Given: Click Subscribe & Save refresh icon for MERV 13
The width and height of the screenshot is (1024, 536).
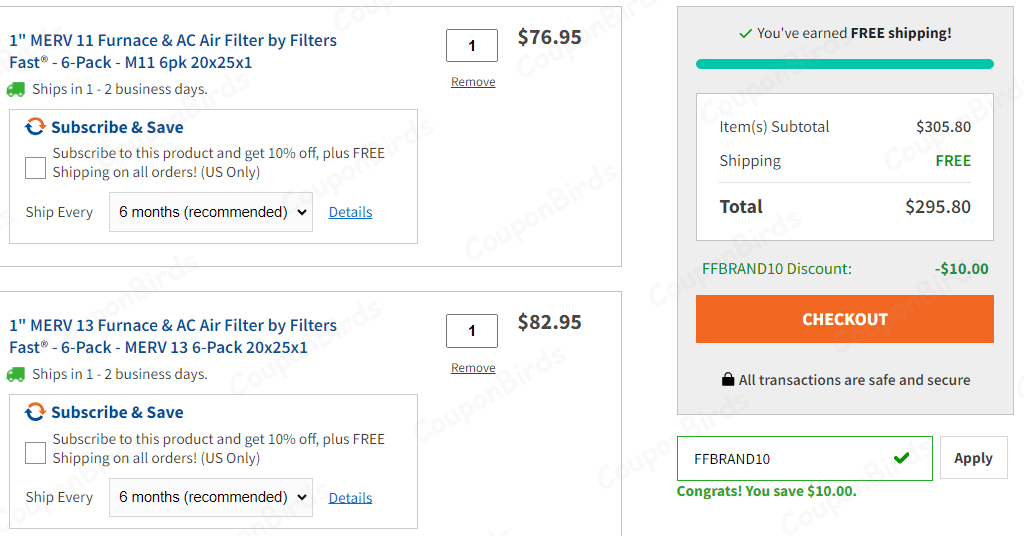Looking at the screenshot, I should point(36,412).
